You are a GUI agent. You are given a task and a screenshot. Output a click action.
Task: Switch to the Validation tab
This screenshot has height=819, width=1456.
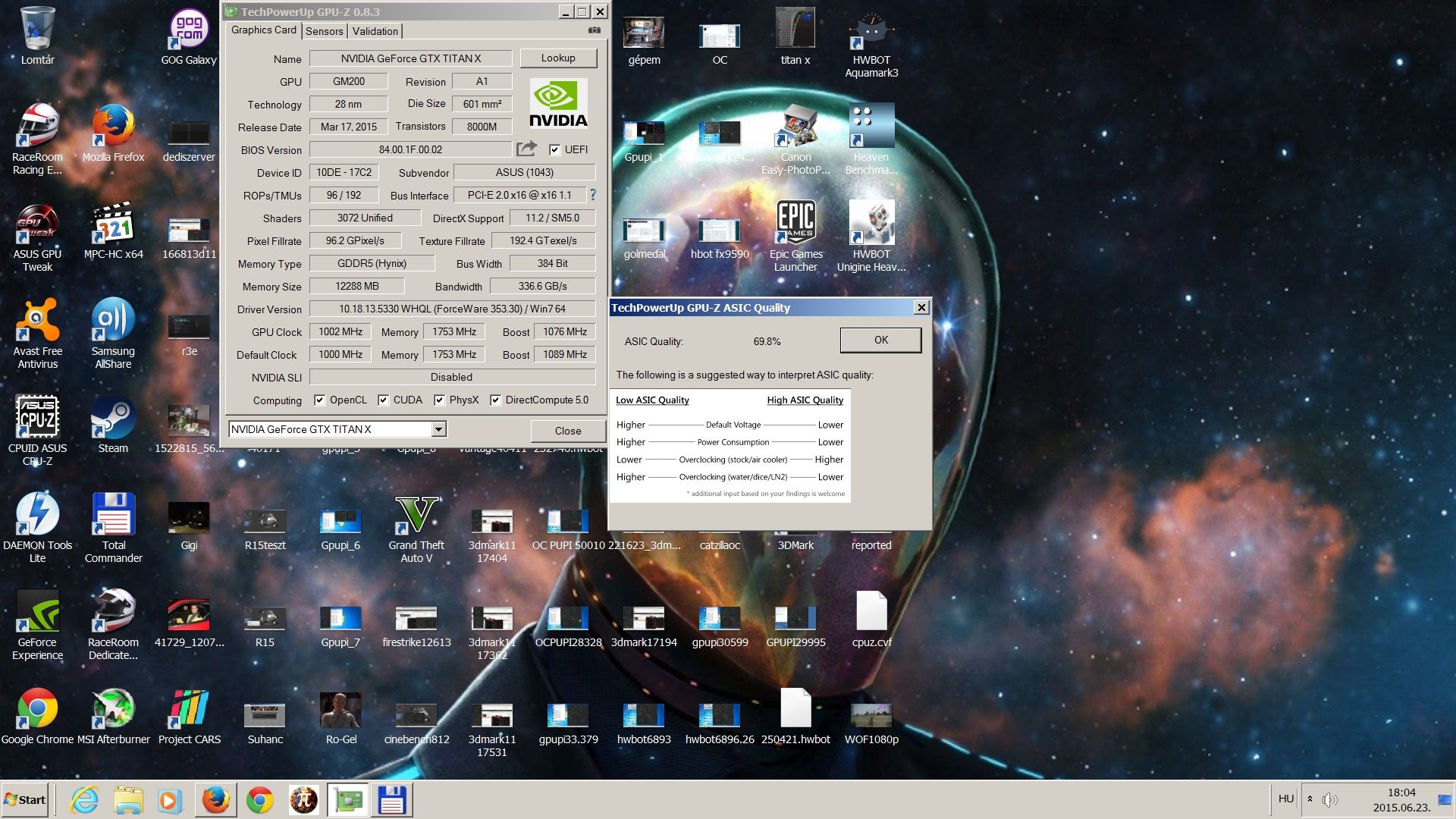click(375, 31)
